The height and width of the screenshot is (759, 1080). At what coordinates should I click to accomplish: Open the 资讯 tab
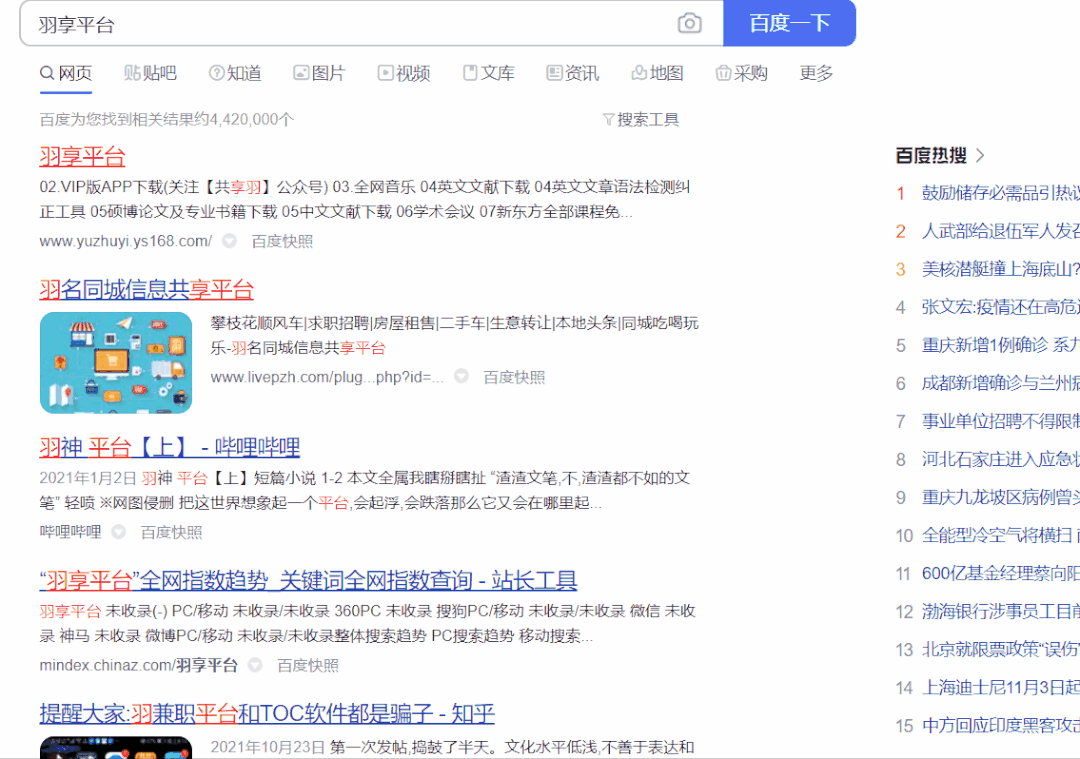point(572,73)
